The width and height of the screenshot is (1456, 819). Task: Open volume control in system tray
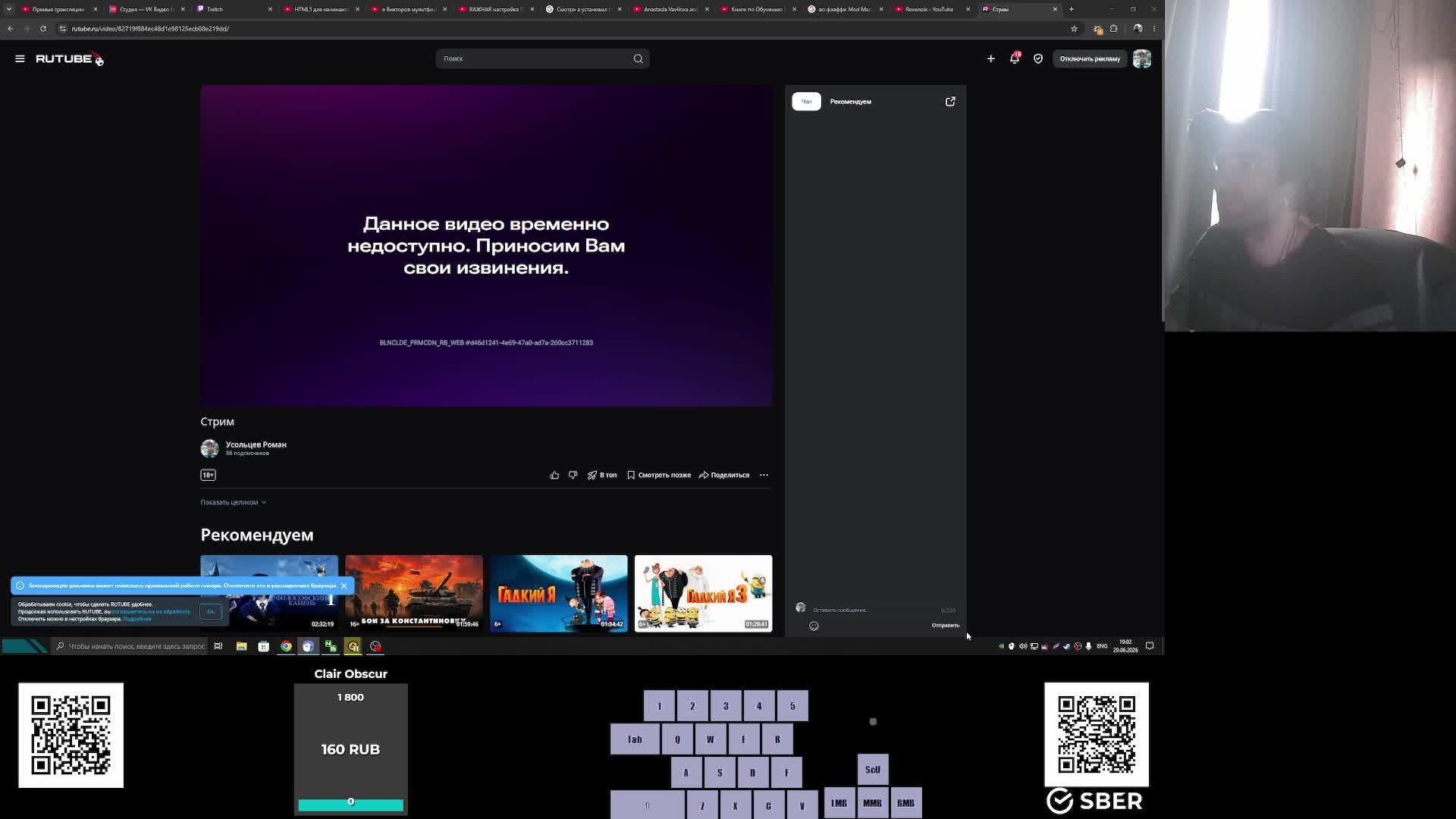pyautogui.click(x=1022, y=646)
